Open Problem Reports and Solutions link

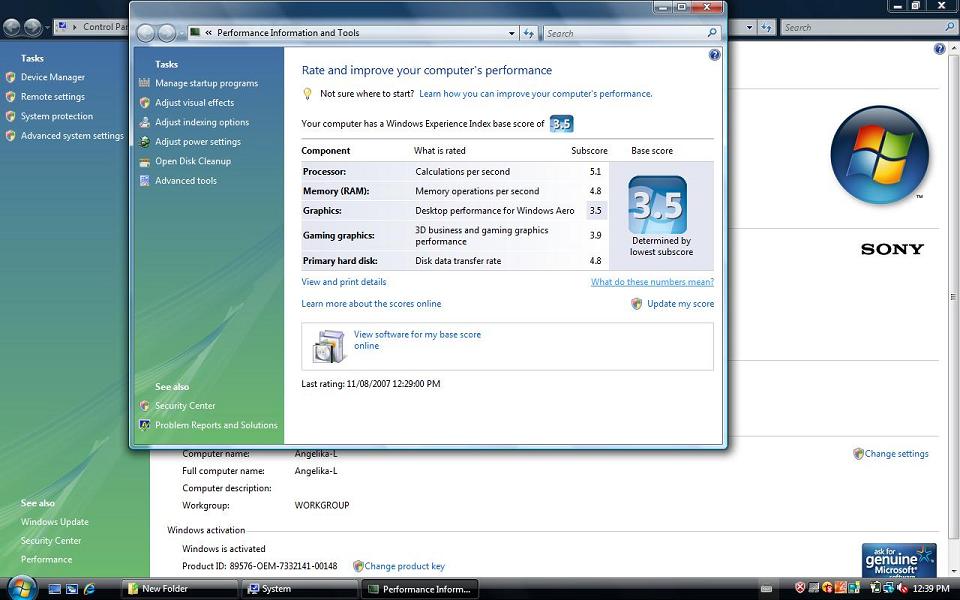(x=216, y=425)
